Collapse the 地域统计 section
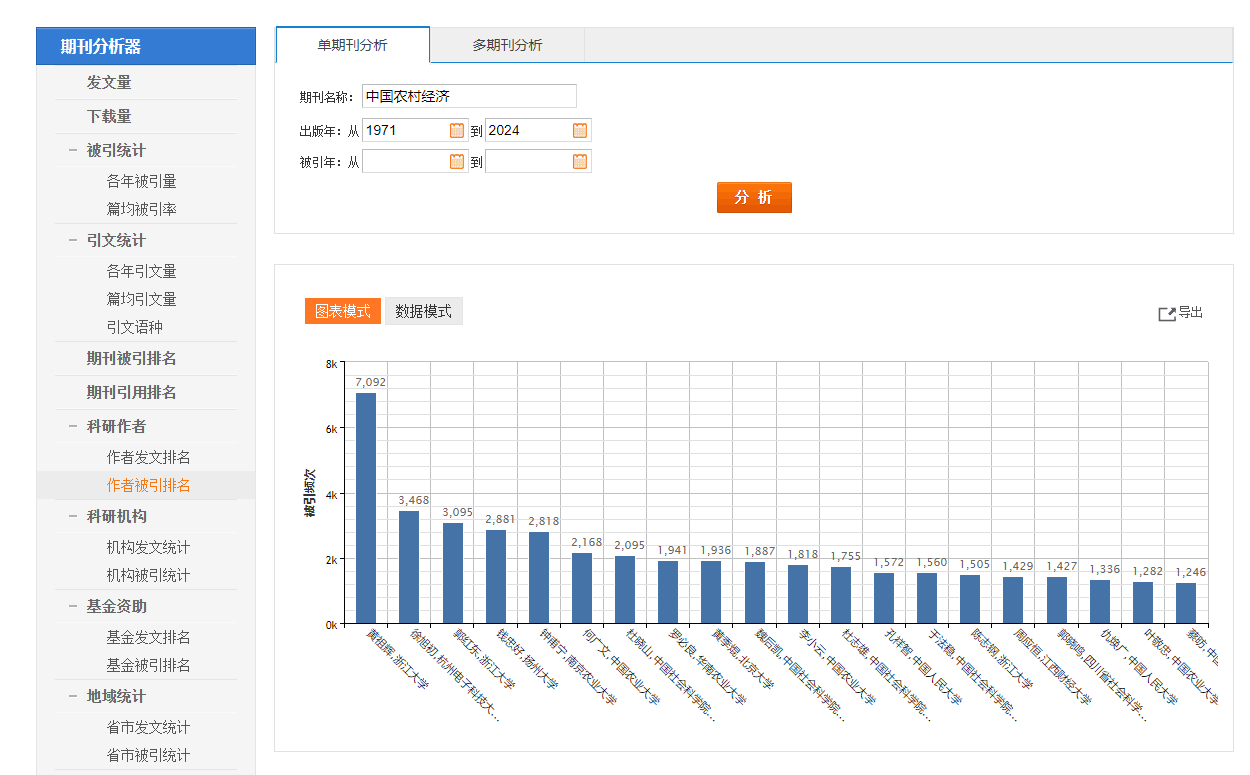The height and width of the screenshot is (775, 1250). 73,696
